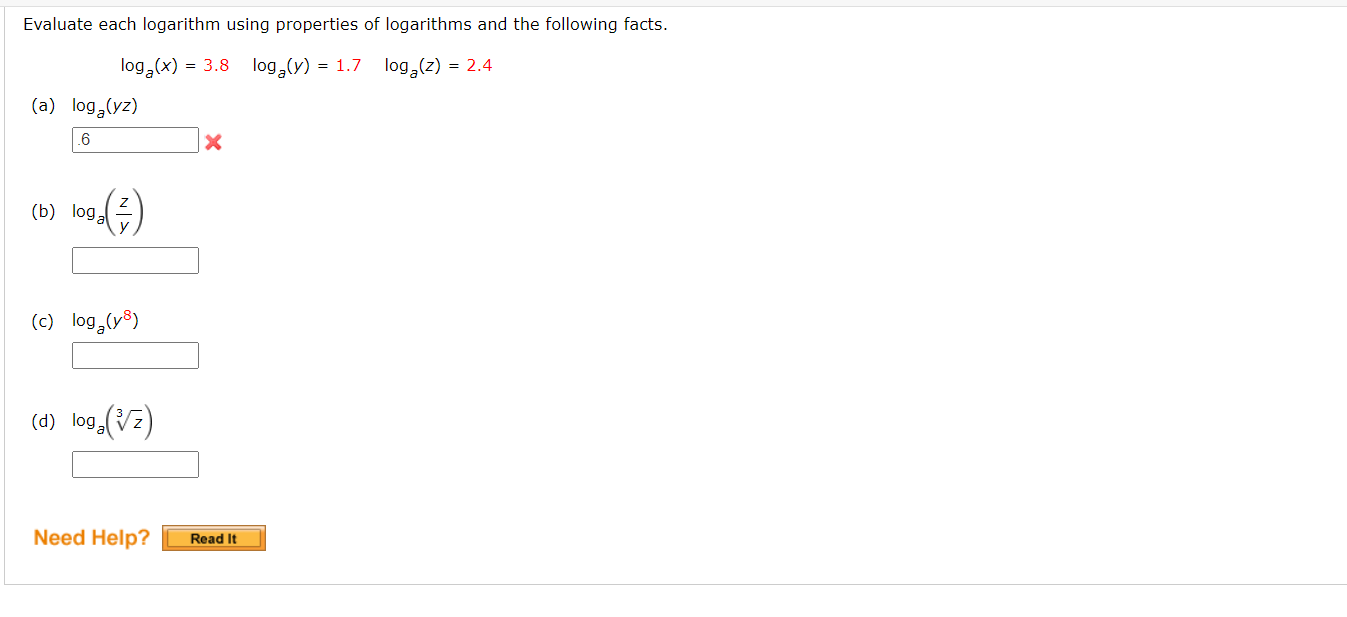Select the answer field containing .6

click(134, 139)
